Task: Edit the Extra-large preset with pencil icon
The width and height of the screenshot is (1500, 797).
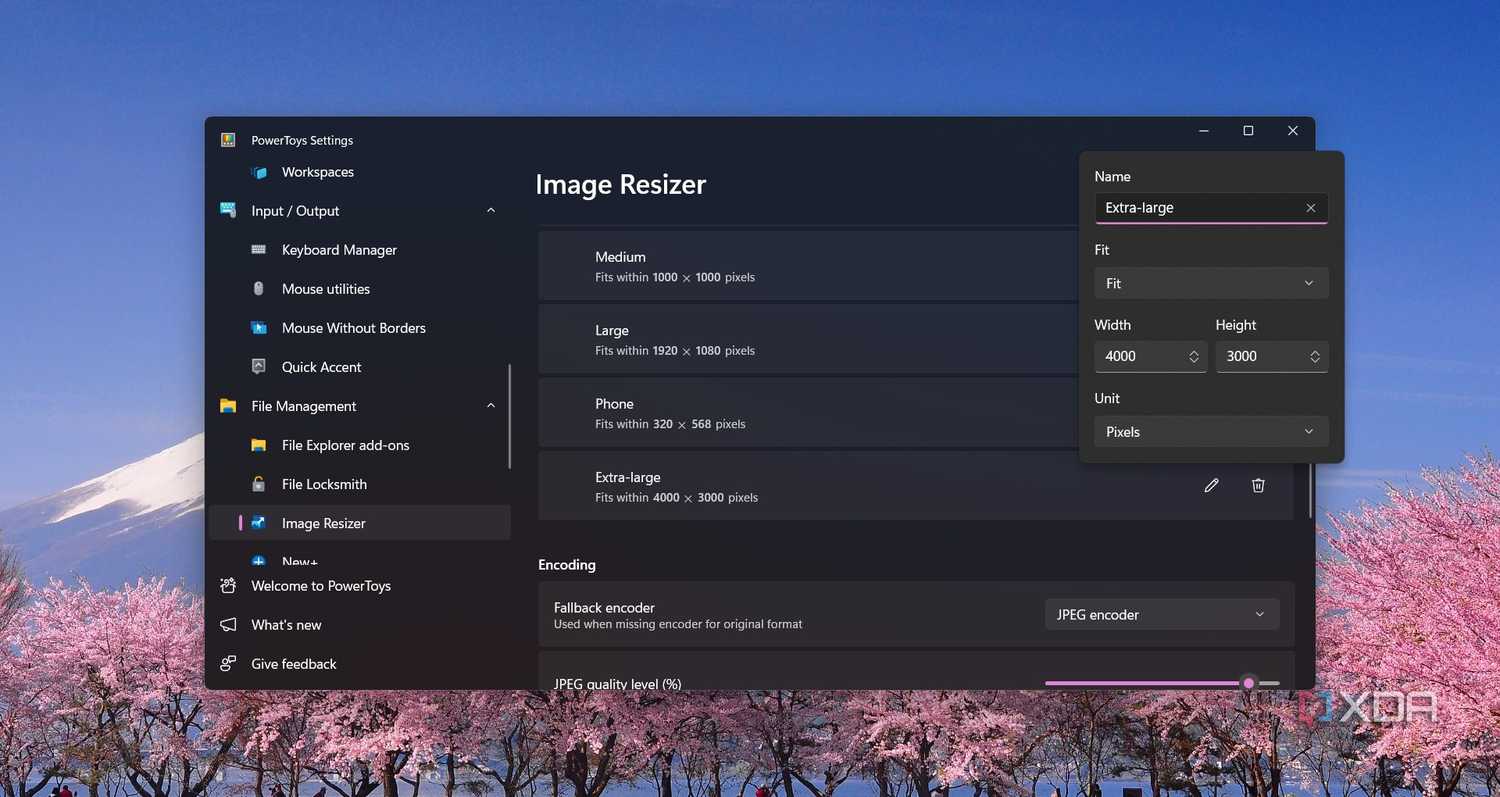Action: pyautogui.click(x=1211, y=485)
